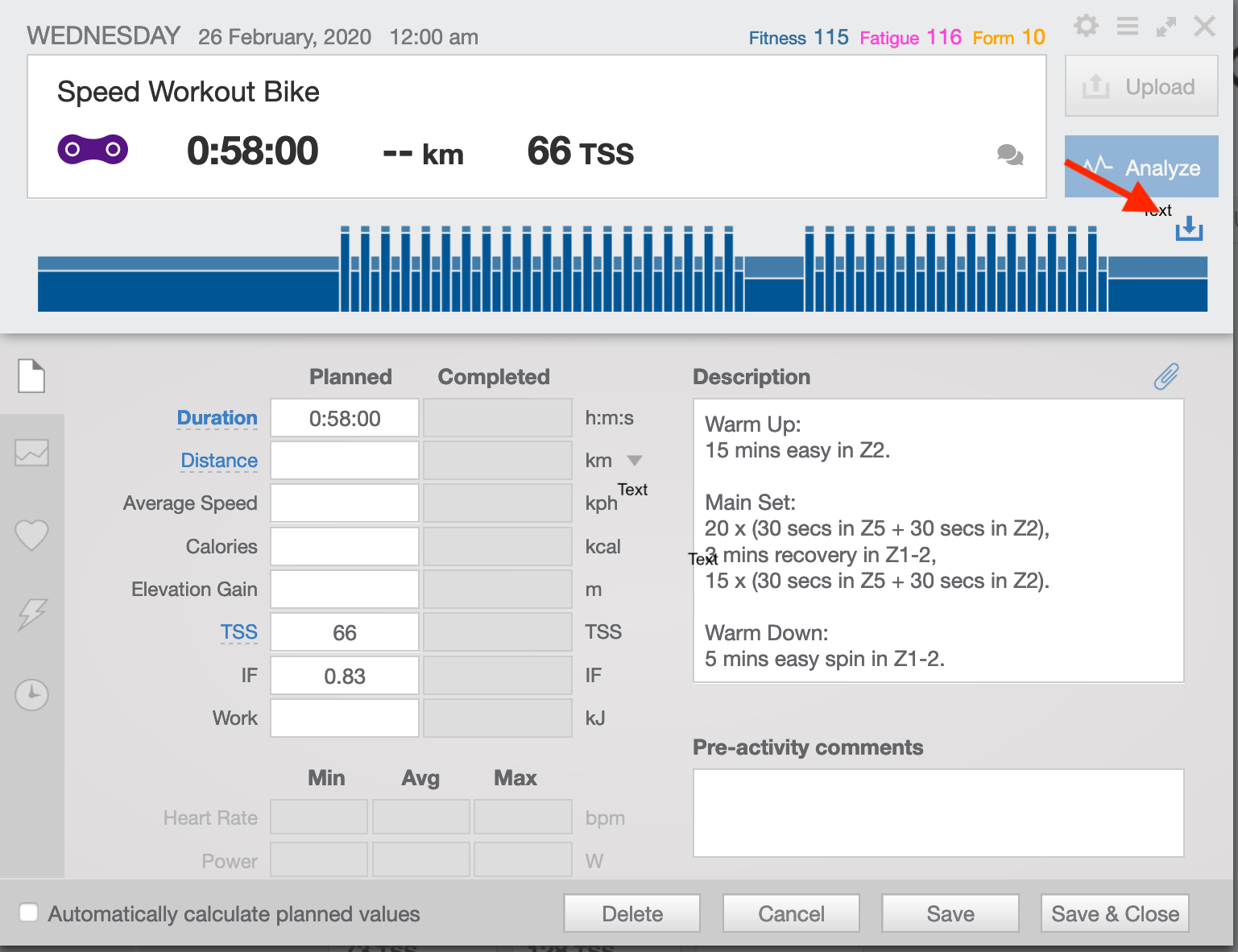Screen dimensions: 1238x952
Task: Enable Automatically calculate planned values
Action: pos(29,913)
